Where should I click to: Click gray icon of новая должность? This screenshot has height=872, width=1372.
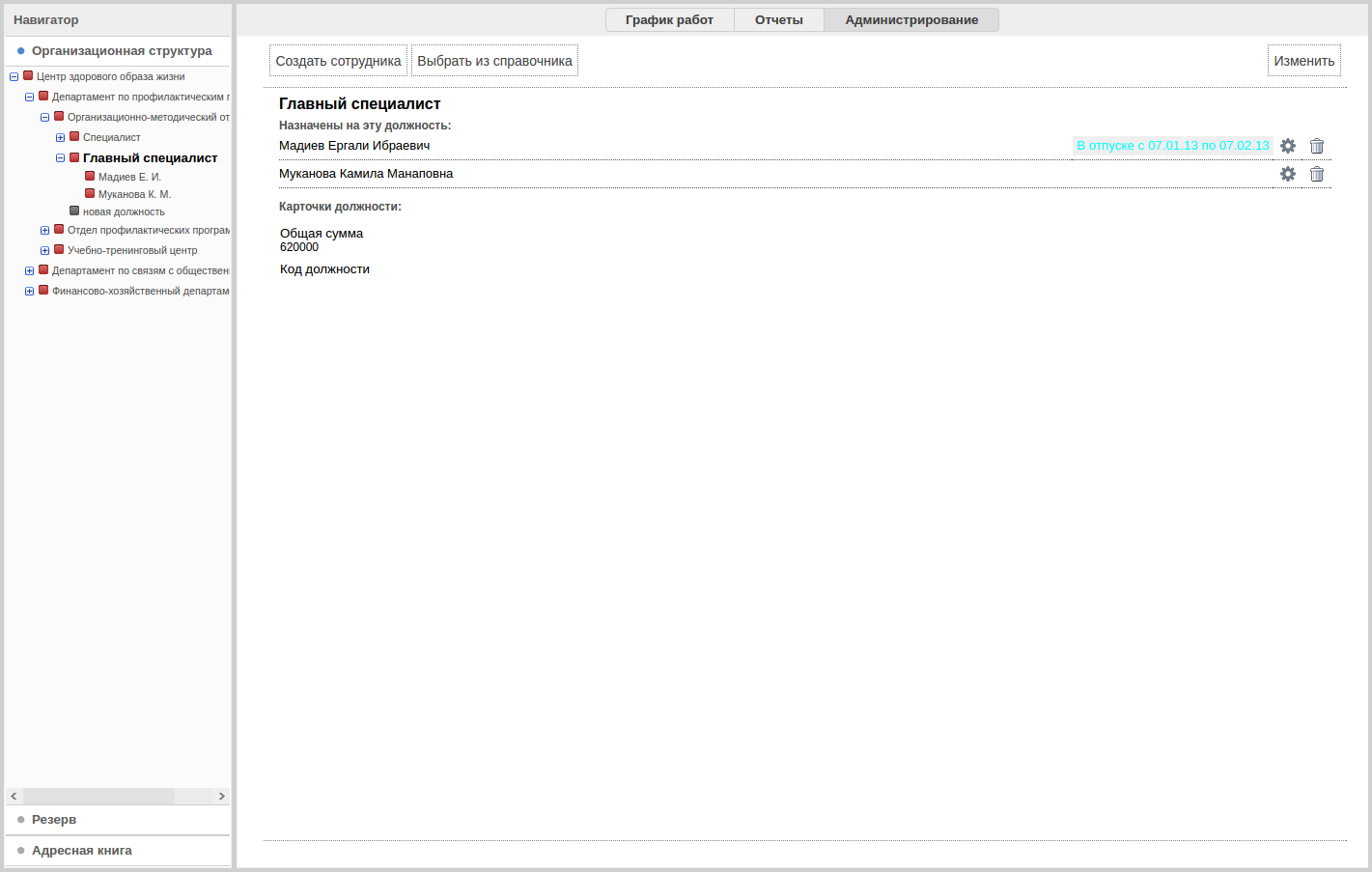(74, 211)
